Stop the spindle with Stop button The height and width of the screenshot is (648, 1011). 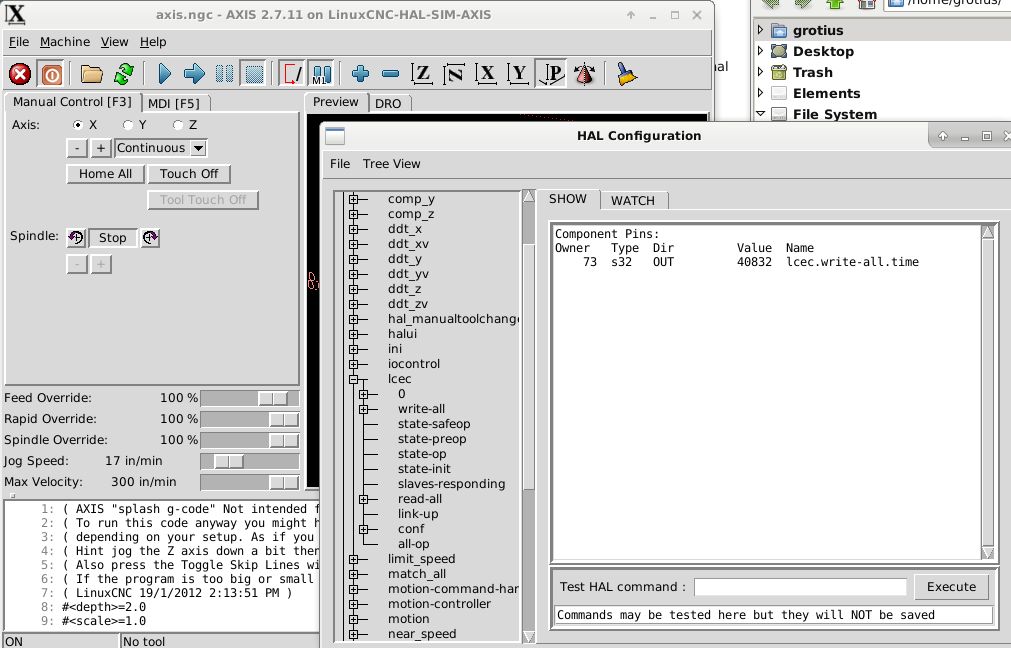pos(113,238)
